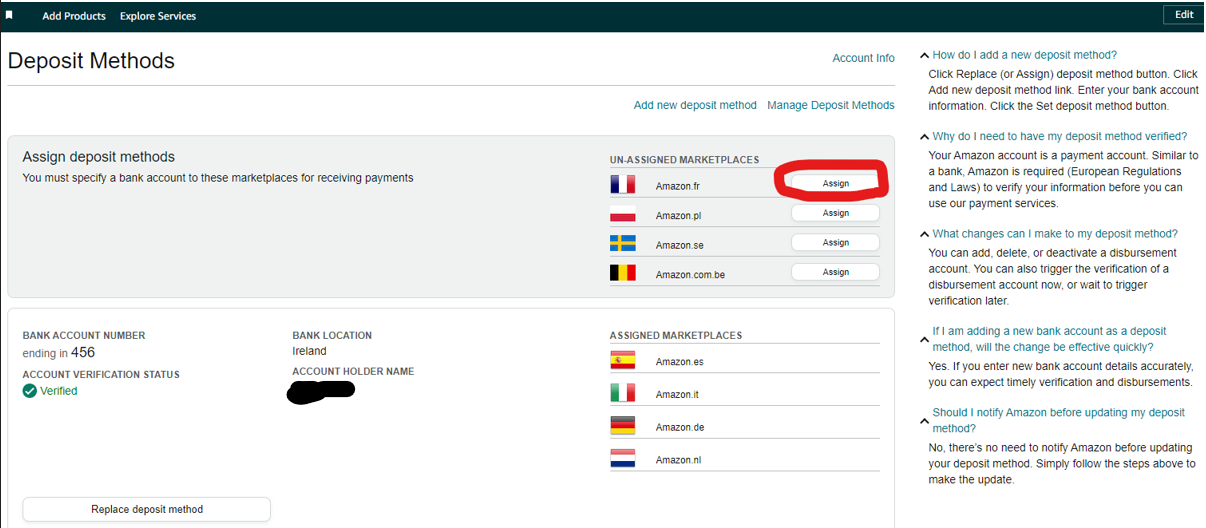Click the 'Assign deposit methods' heading
The height and width of the screenshot is (528, 1206).
pyautogui.click(x=99, y=157)
